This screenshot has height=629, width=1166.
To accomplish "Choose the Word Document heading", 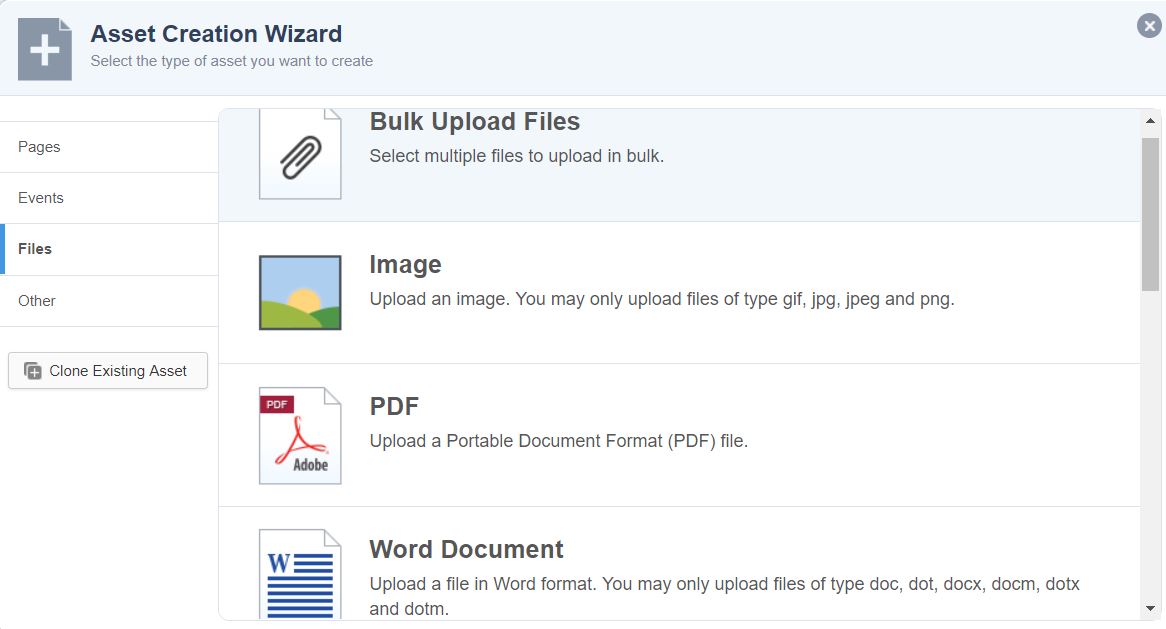I will (x=466, y=550).
